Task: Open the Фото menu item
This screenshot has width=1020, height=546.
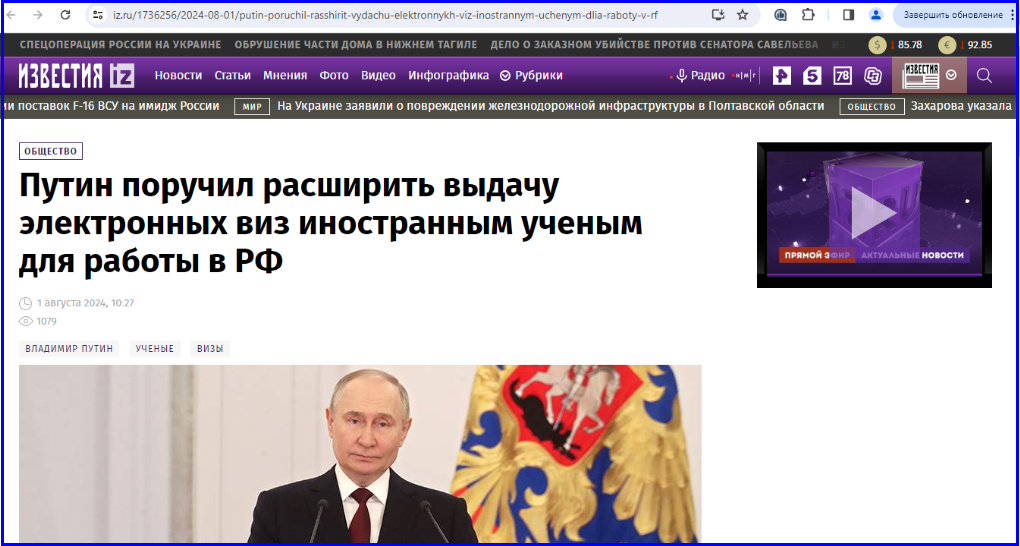Action: [334, 75]
